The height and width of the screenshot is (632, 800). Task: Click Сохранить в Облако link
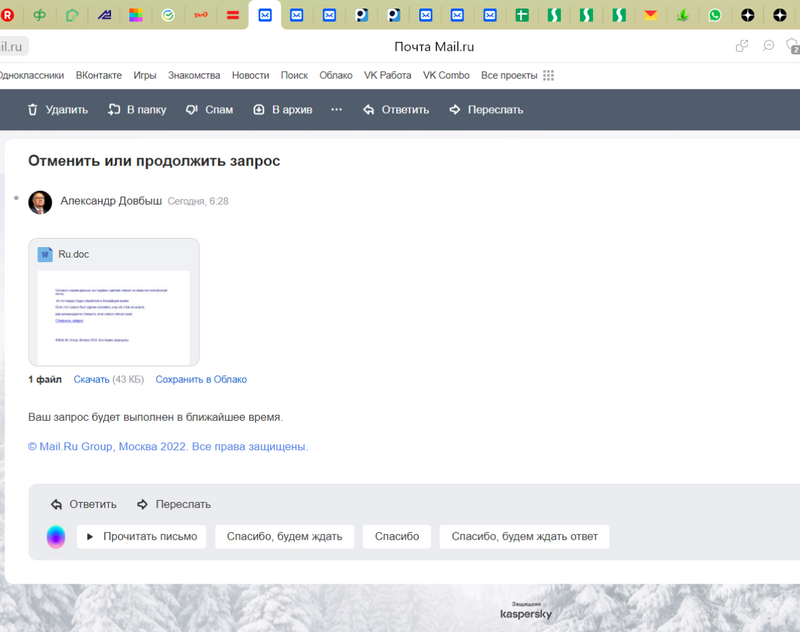[201, 380]
